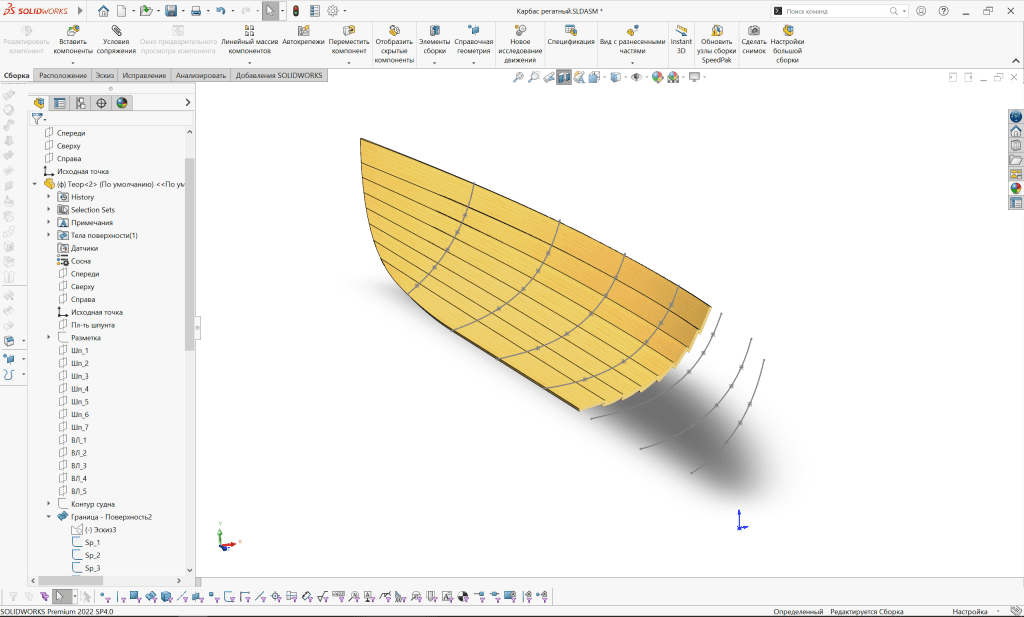Click Настройка button in the status bar

[969, 611]
